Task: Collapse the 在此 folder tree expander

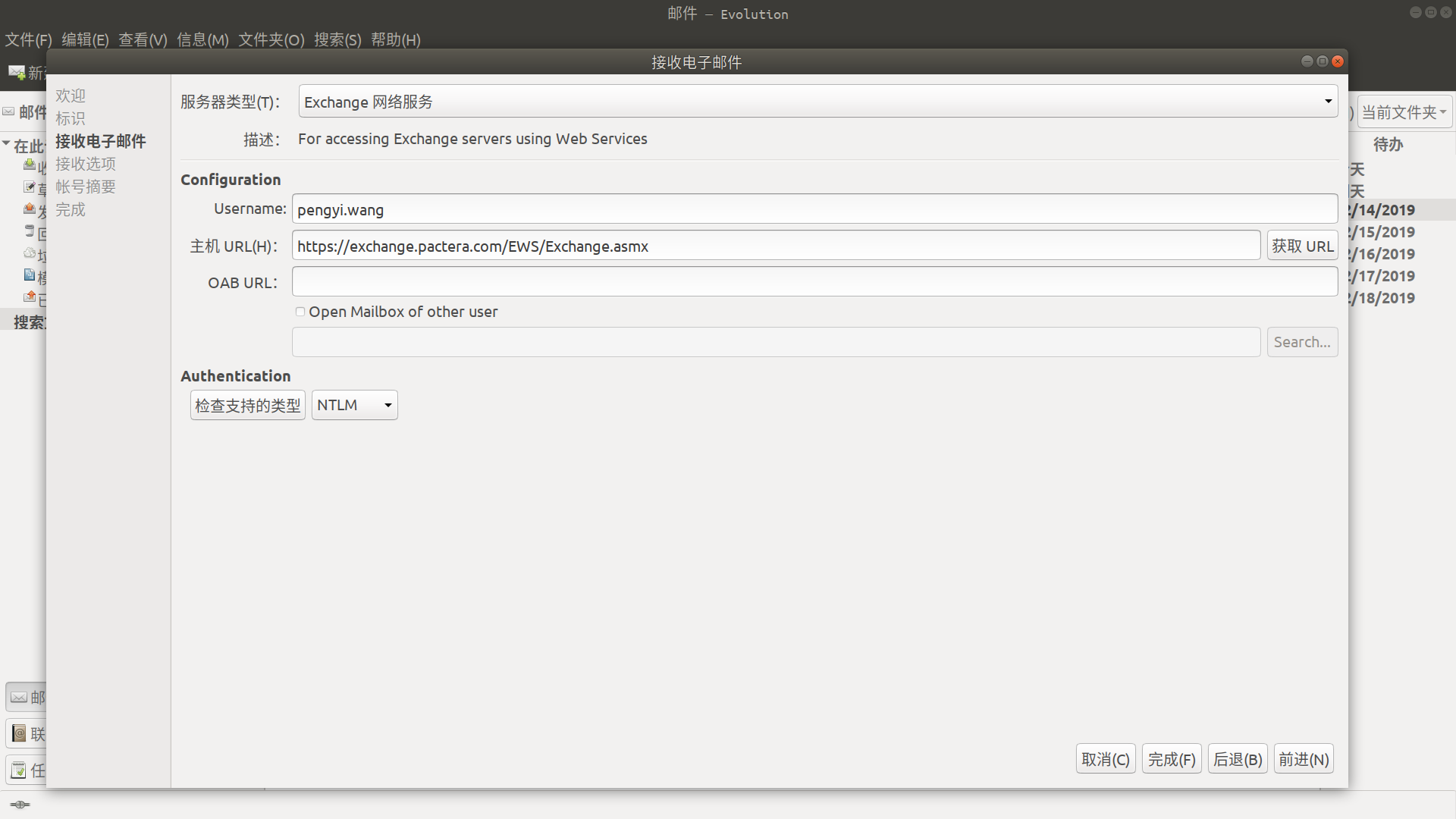Action: click(6, 144)
